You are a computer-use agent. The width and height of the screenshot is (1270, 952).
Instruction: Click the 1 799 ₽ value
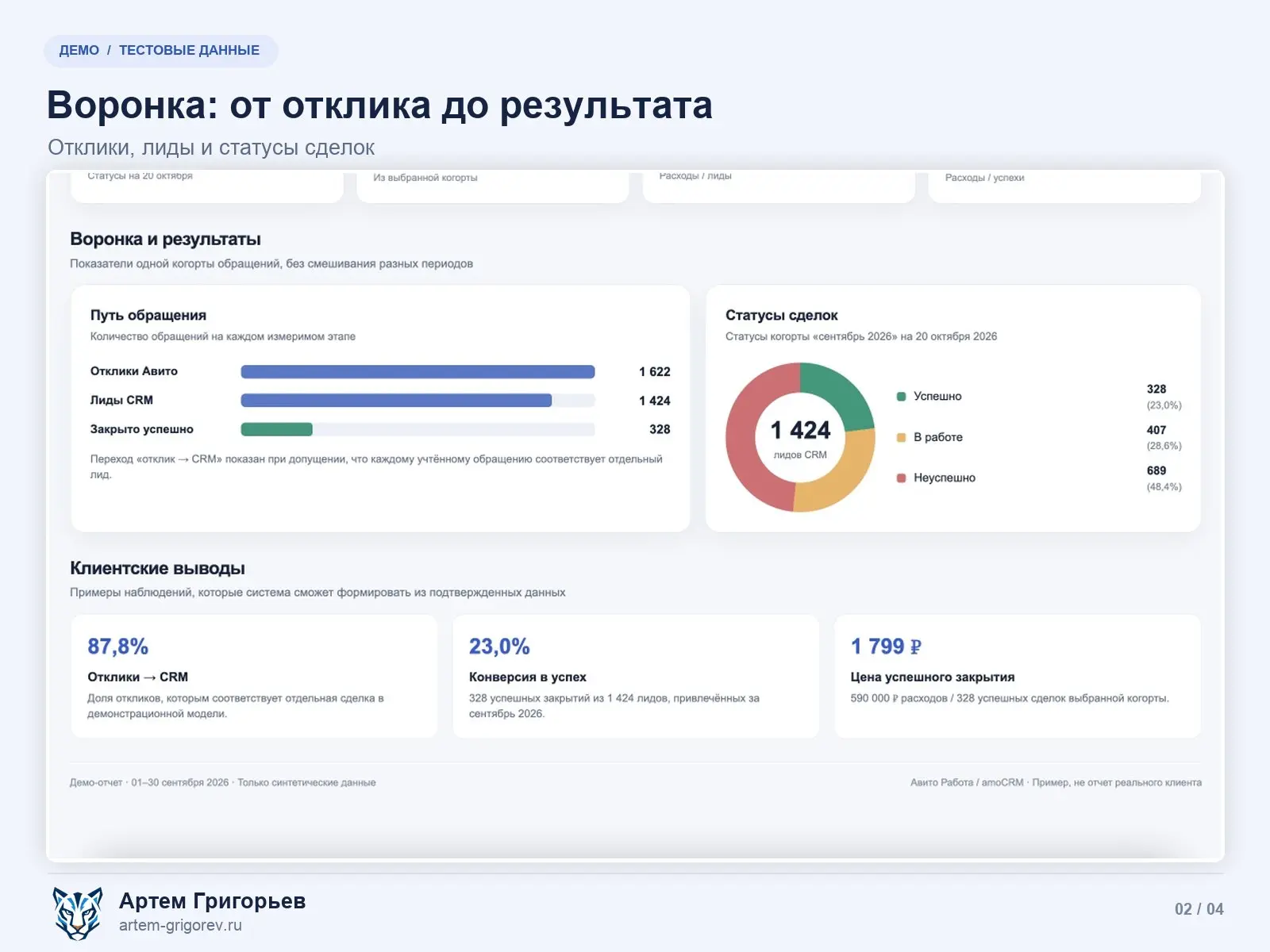click(x=886, y=647)
